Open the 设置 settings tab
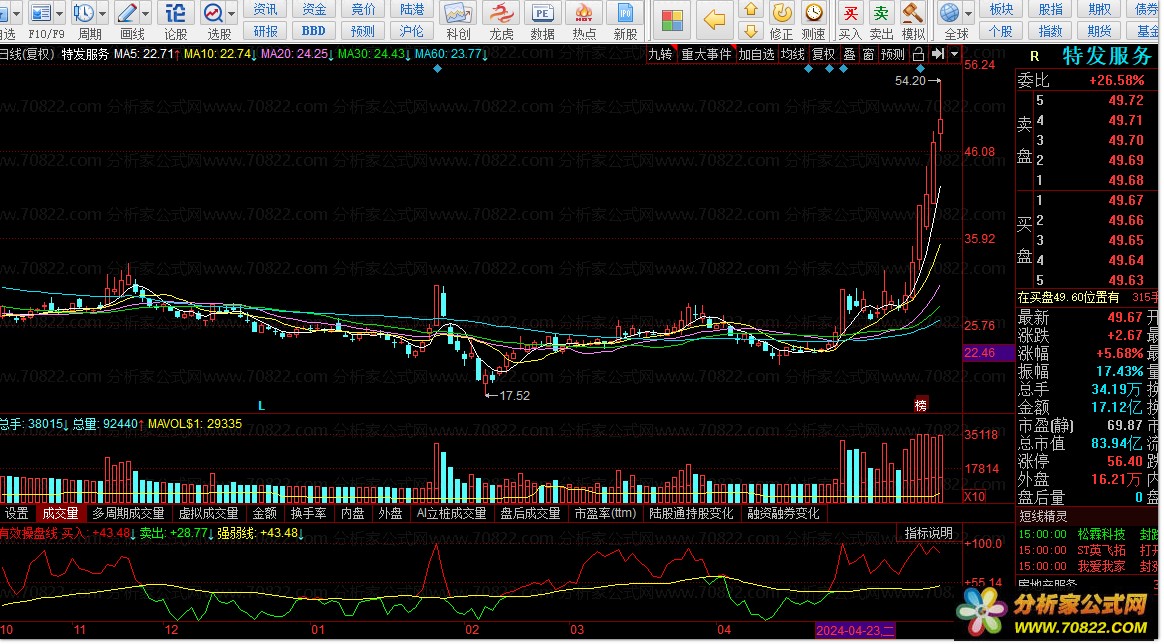1164x644 pixels. point(17,513)
